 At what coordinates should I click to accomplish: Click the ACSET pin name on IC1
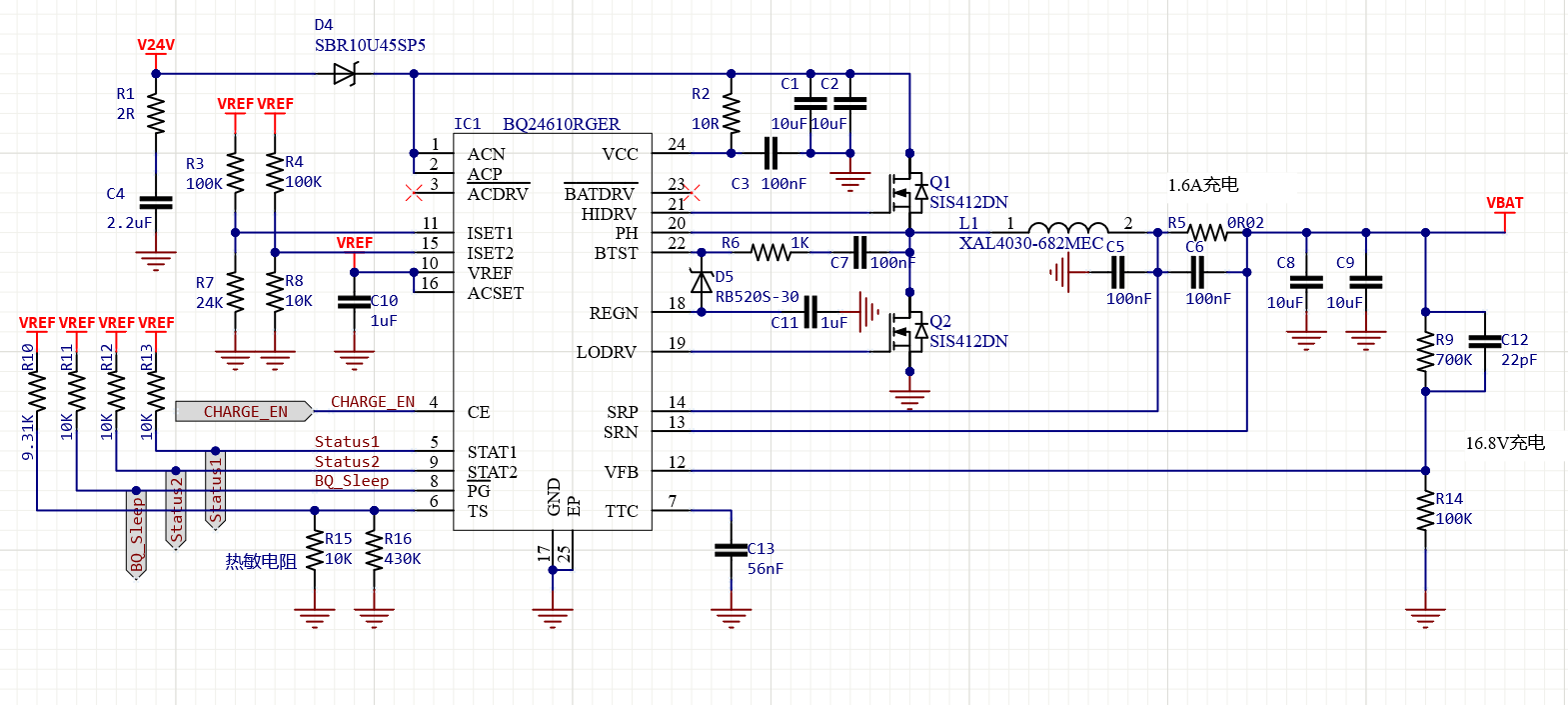point(495,293)
